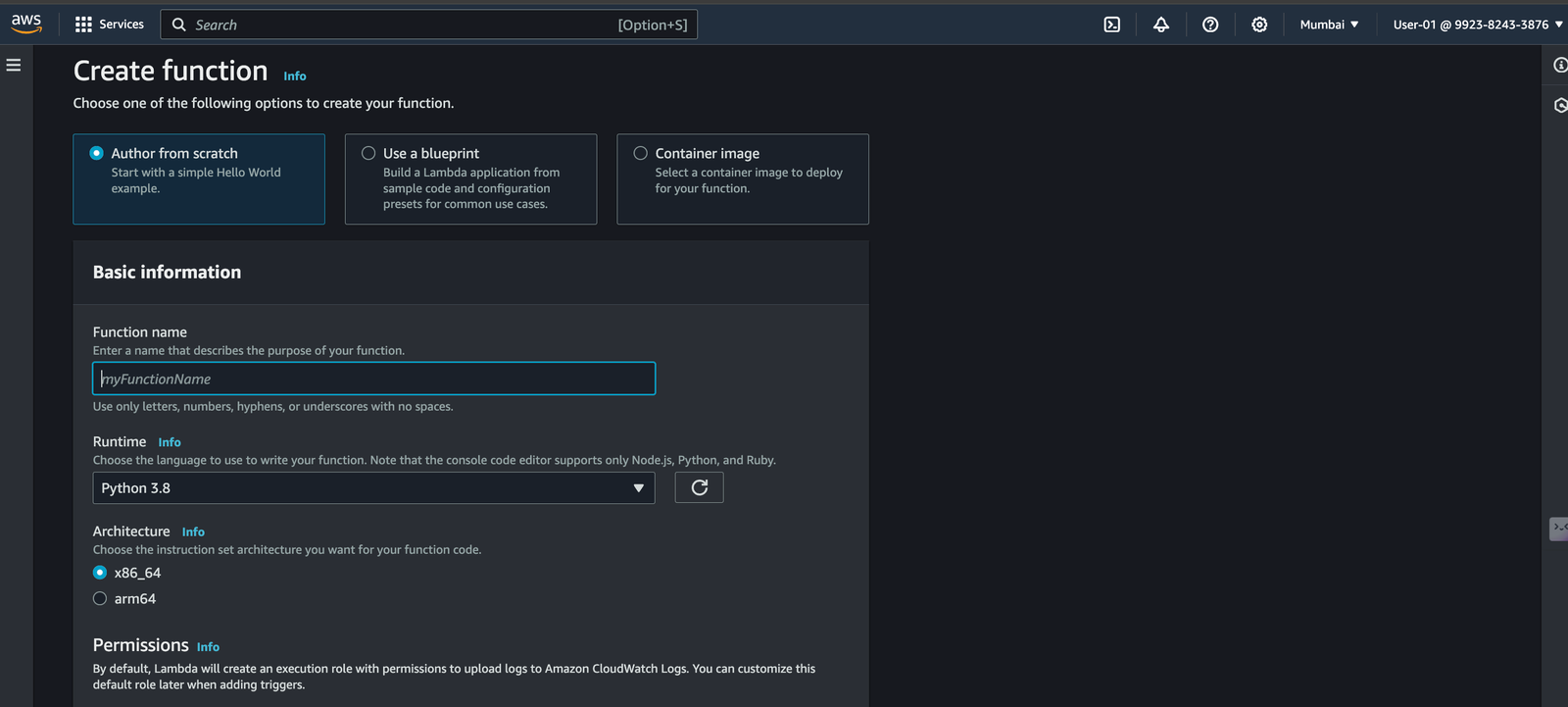
Task: Launch the CloudShell terminal icon
Action: click(1112, 25)
